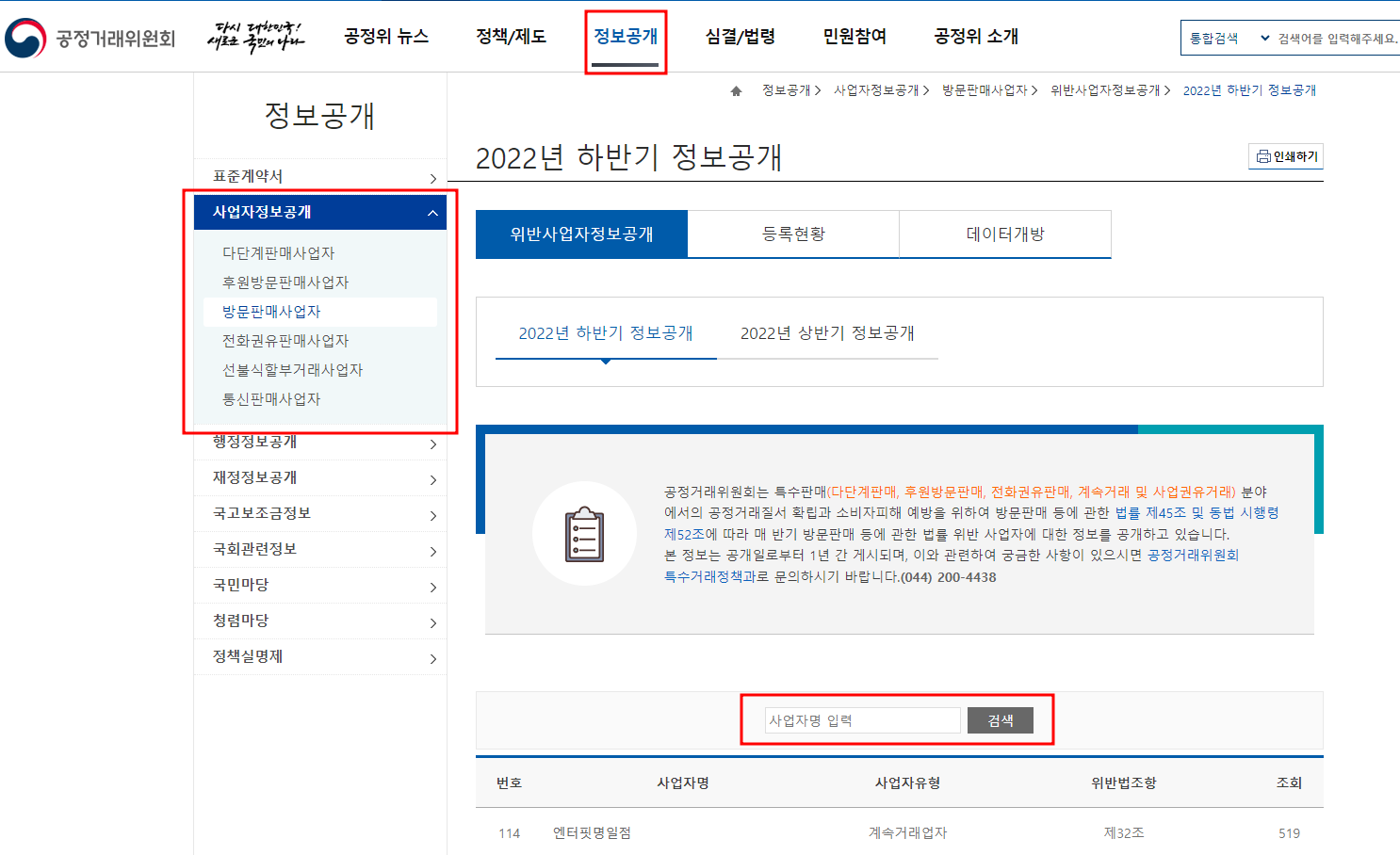This screenshot has height=855, width=1400.
Task: Open the 민원참여 menu
Action: point(855,36)
